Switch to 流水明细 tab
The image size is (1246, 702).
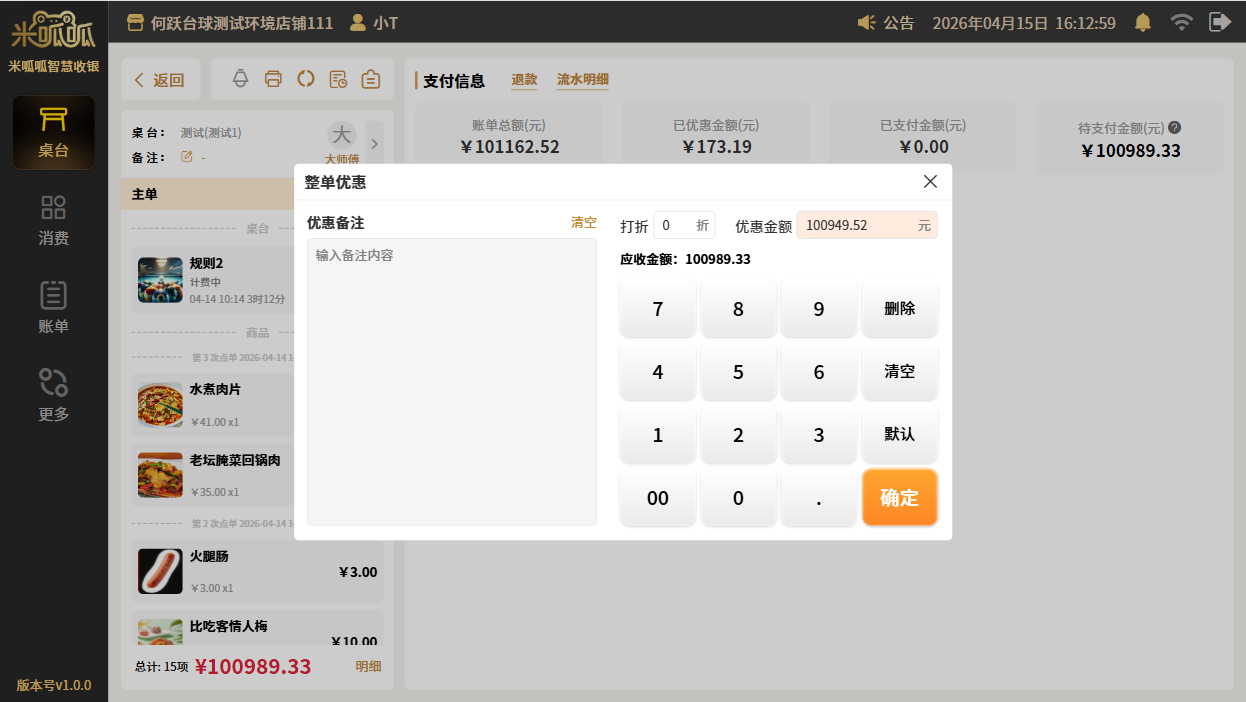[583, 80]
